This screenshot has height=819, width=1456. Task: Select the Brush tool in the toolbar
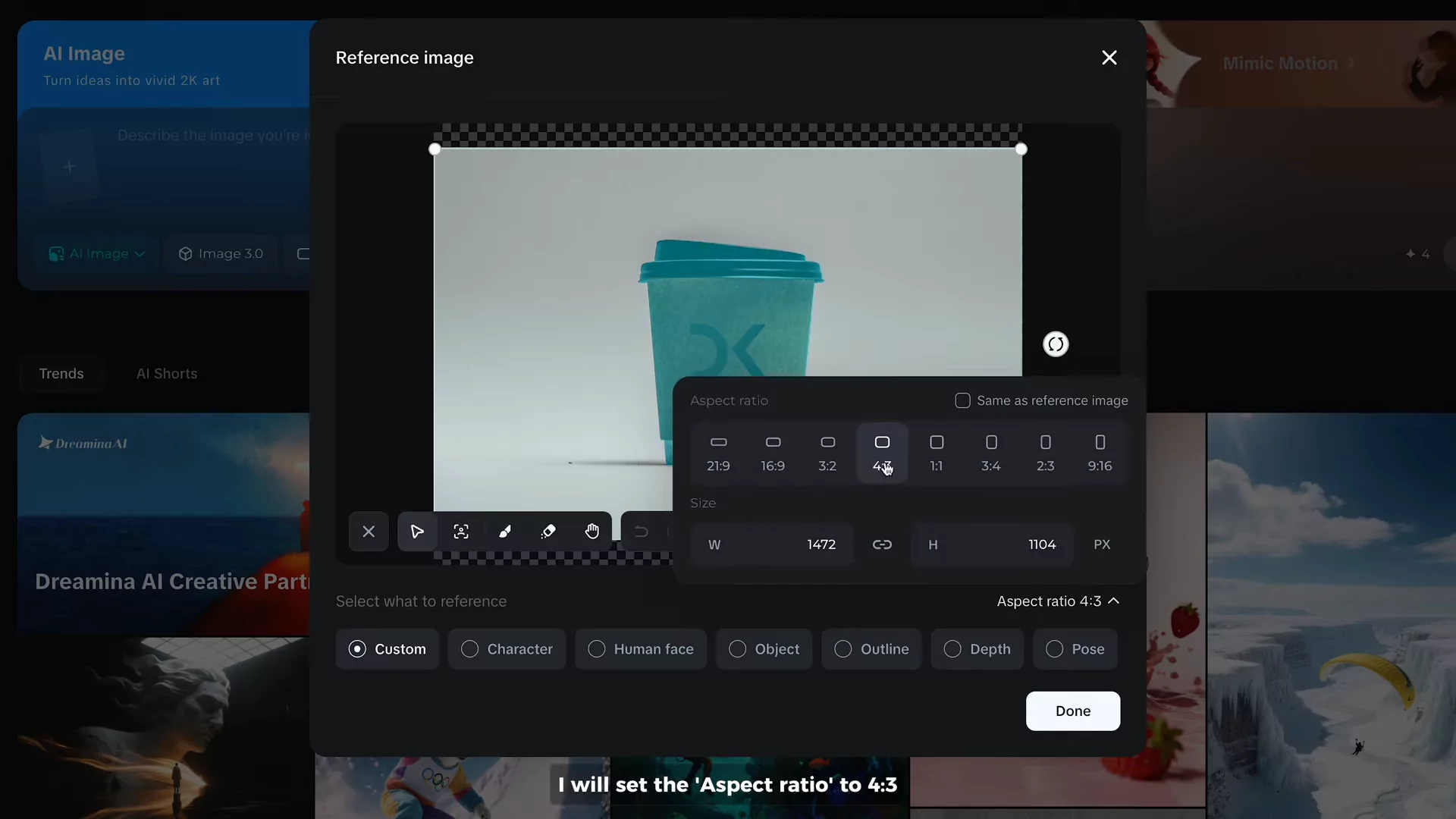(505, 532)
